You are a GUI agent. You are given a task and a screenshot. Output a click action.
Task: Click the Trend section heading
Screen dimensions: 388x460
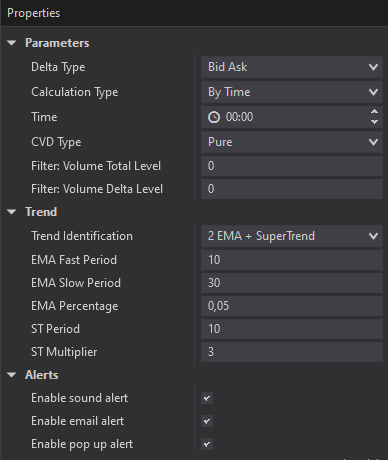click(41, 212)
